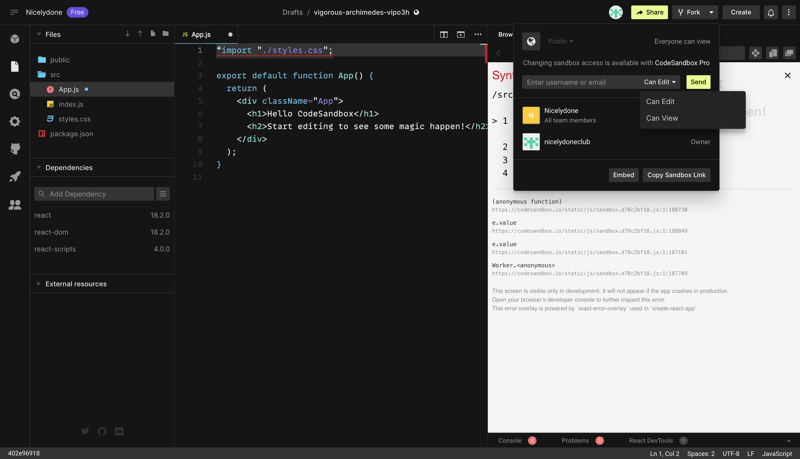Click the move-arrows icon in preview toolbar
The height and width of the screenshot is (459, 800).
pos(755,53)
